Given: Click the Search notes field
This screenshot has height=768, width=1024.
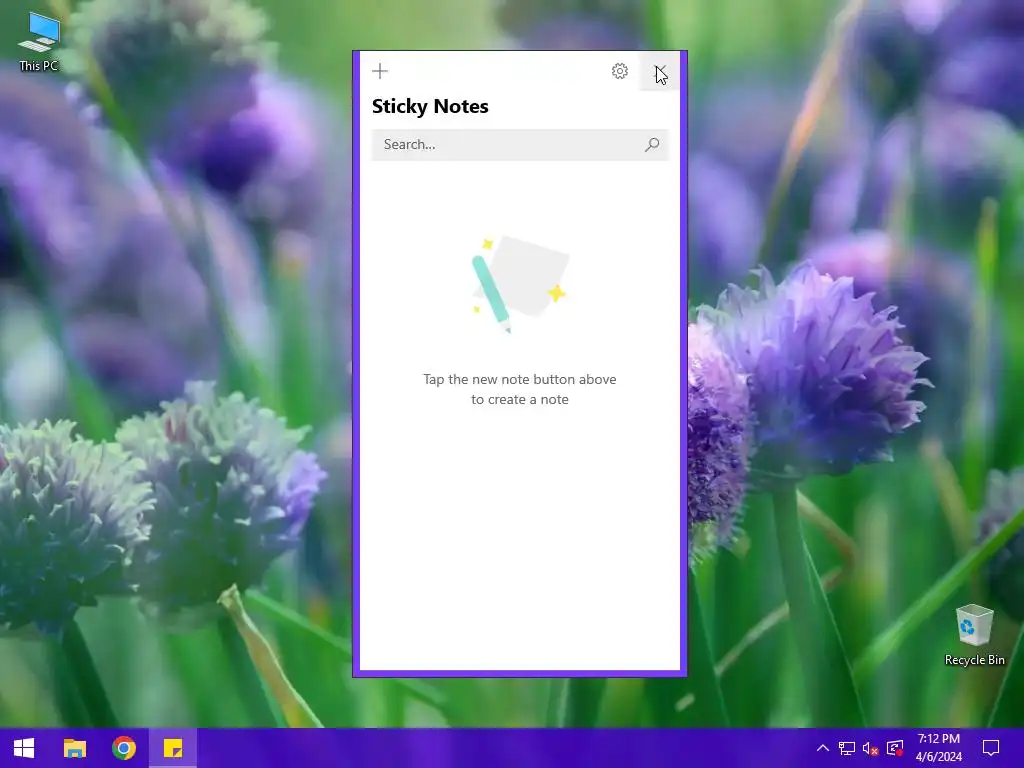Looking at the screenshot, I should point(520,144).
